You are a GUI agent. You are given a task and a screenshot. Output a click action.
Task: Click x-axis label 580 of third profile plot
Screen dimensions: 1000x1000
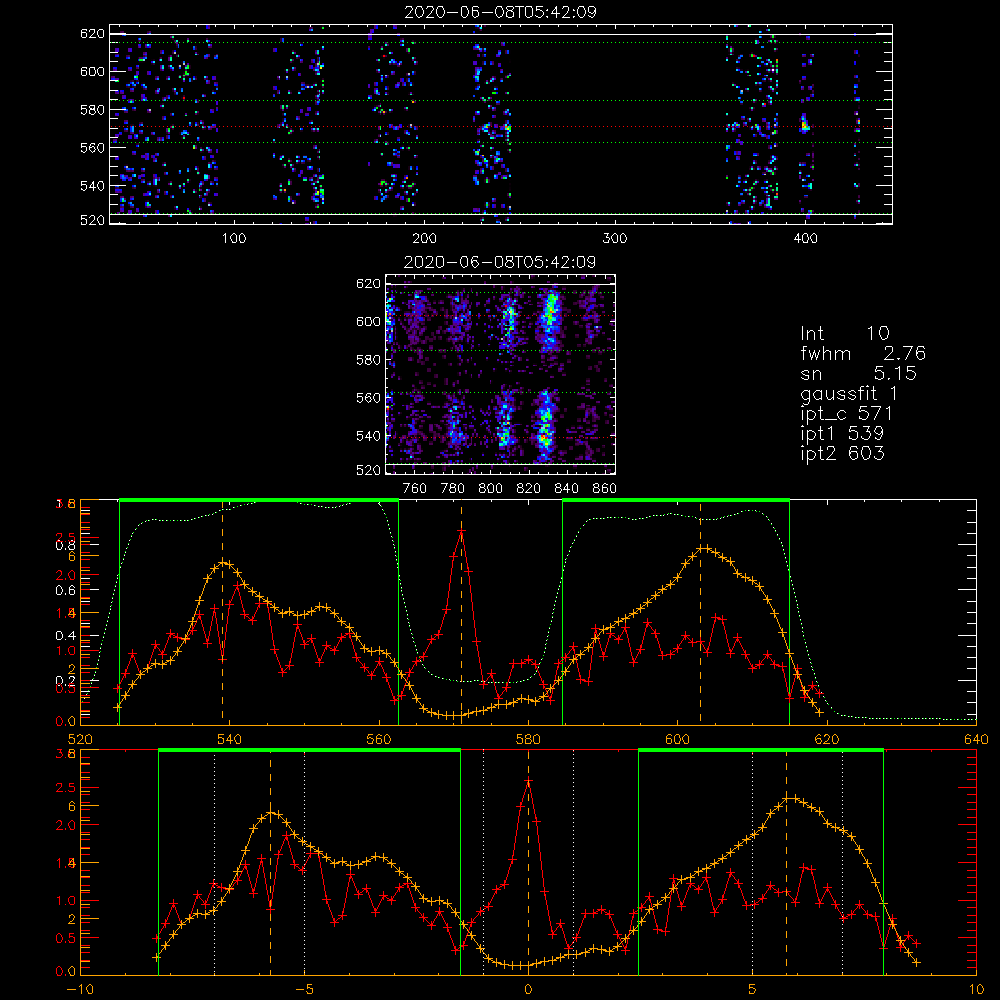tap(528, 740)
